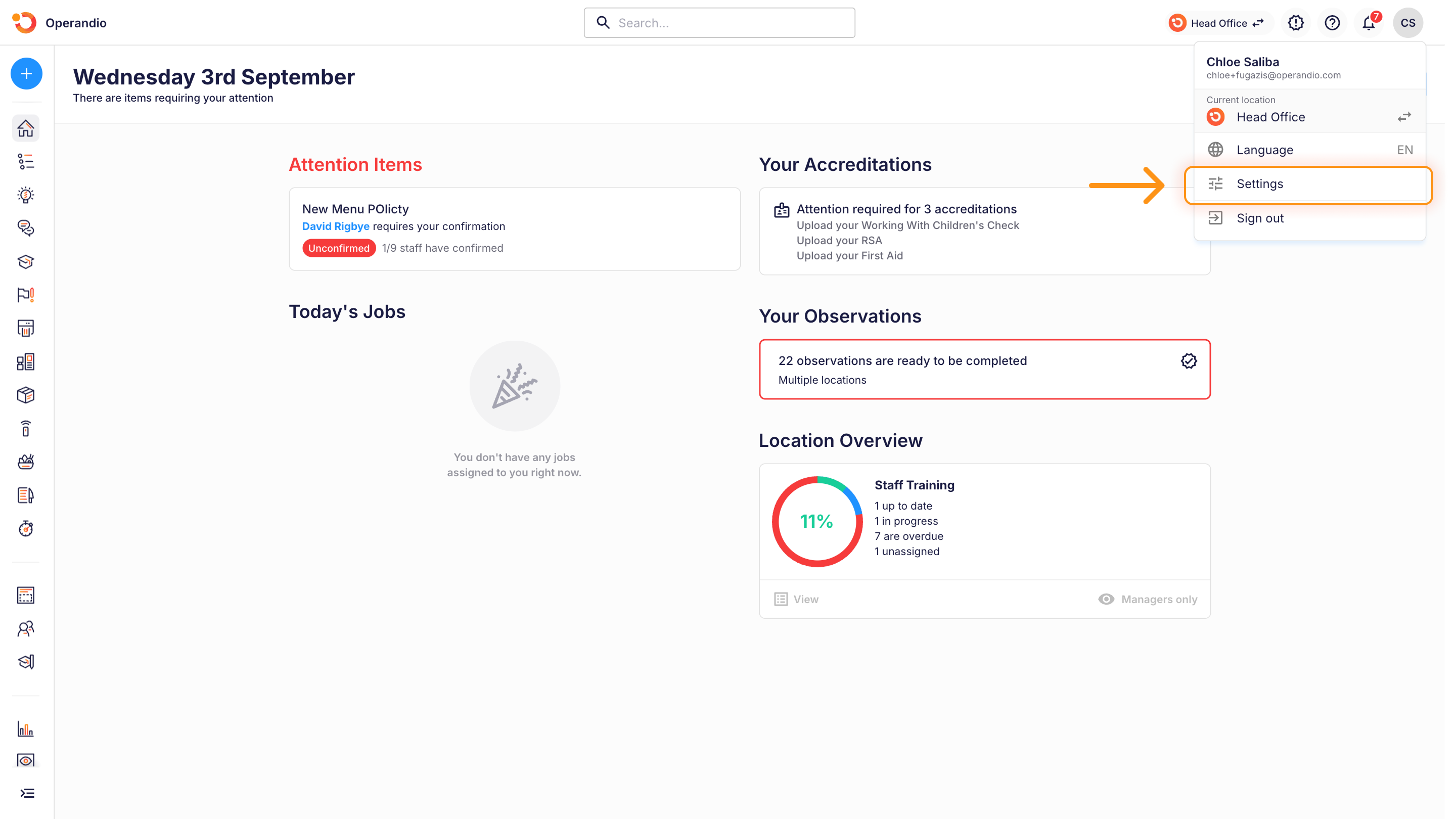
Task: Select Settings from the user menu
Action: [x=1309, y=184]
